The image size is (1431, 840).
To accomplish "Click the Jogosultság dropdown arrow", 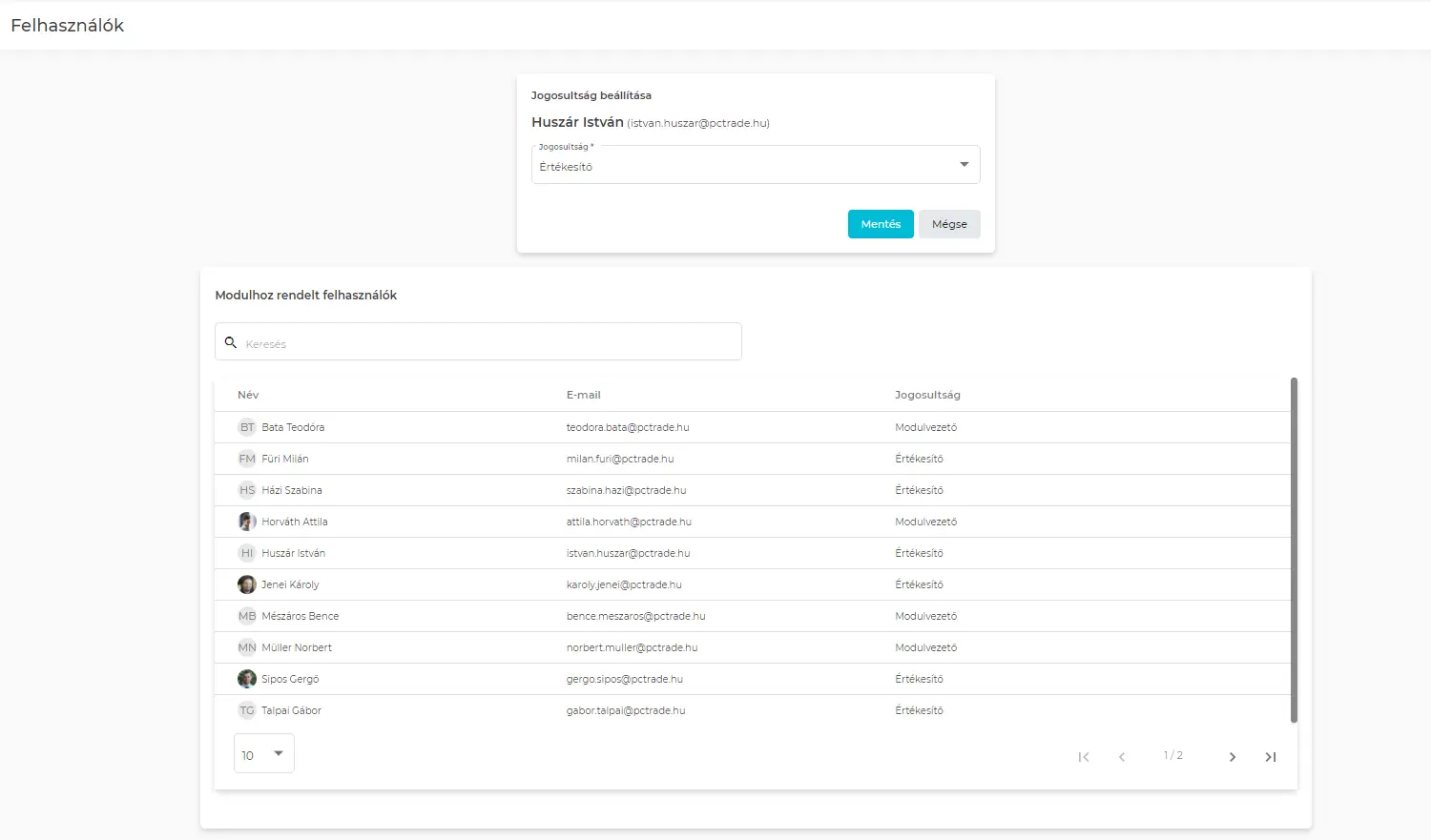I will [964, 165].
